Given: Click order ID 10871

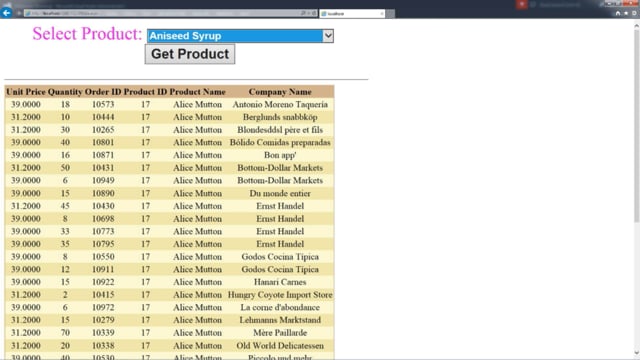Looking at the screenshot, I should point(103,155).
